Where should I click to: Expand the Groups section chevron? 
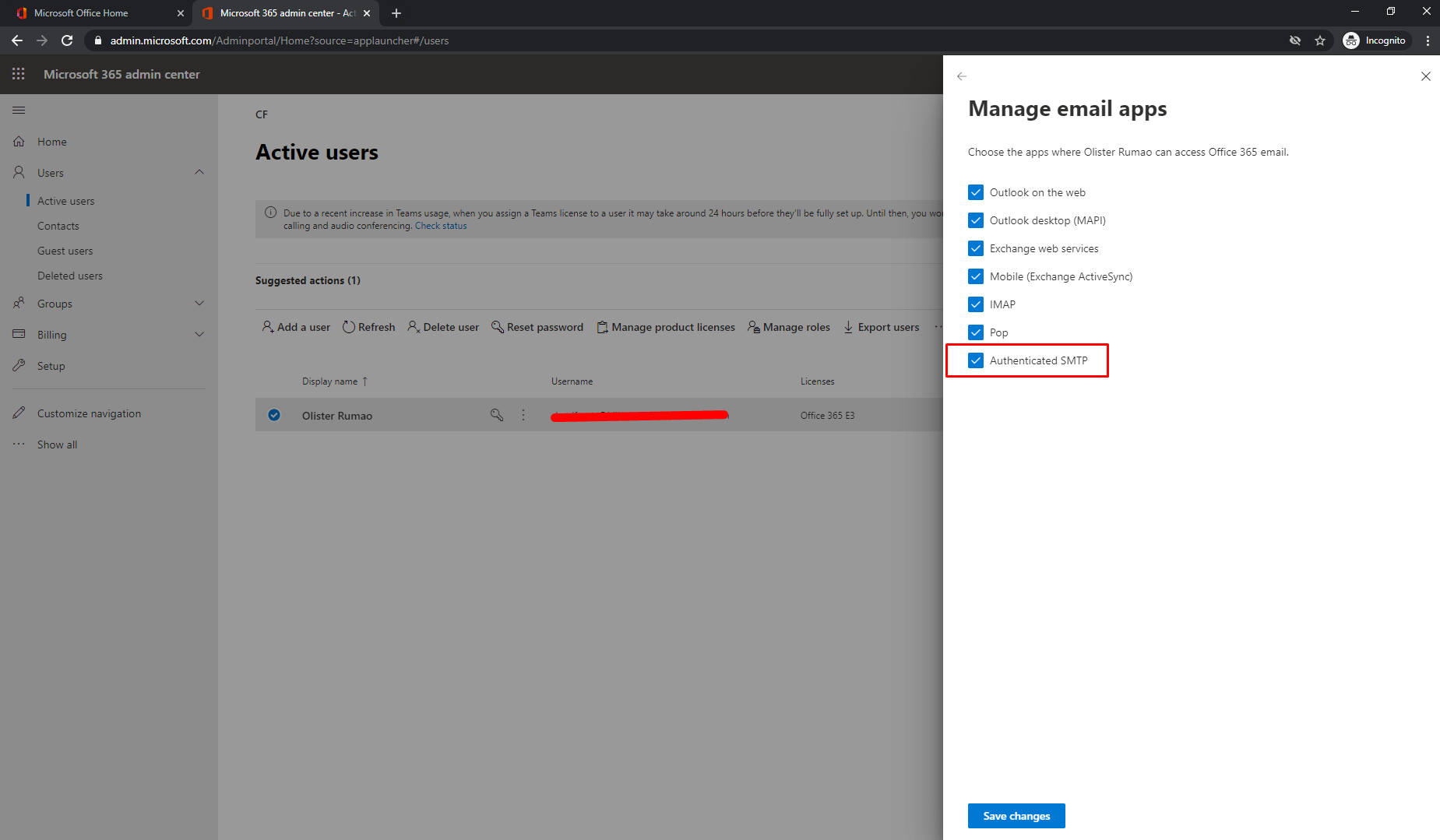[199, 303]
